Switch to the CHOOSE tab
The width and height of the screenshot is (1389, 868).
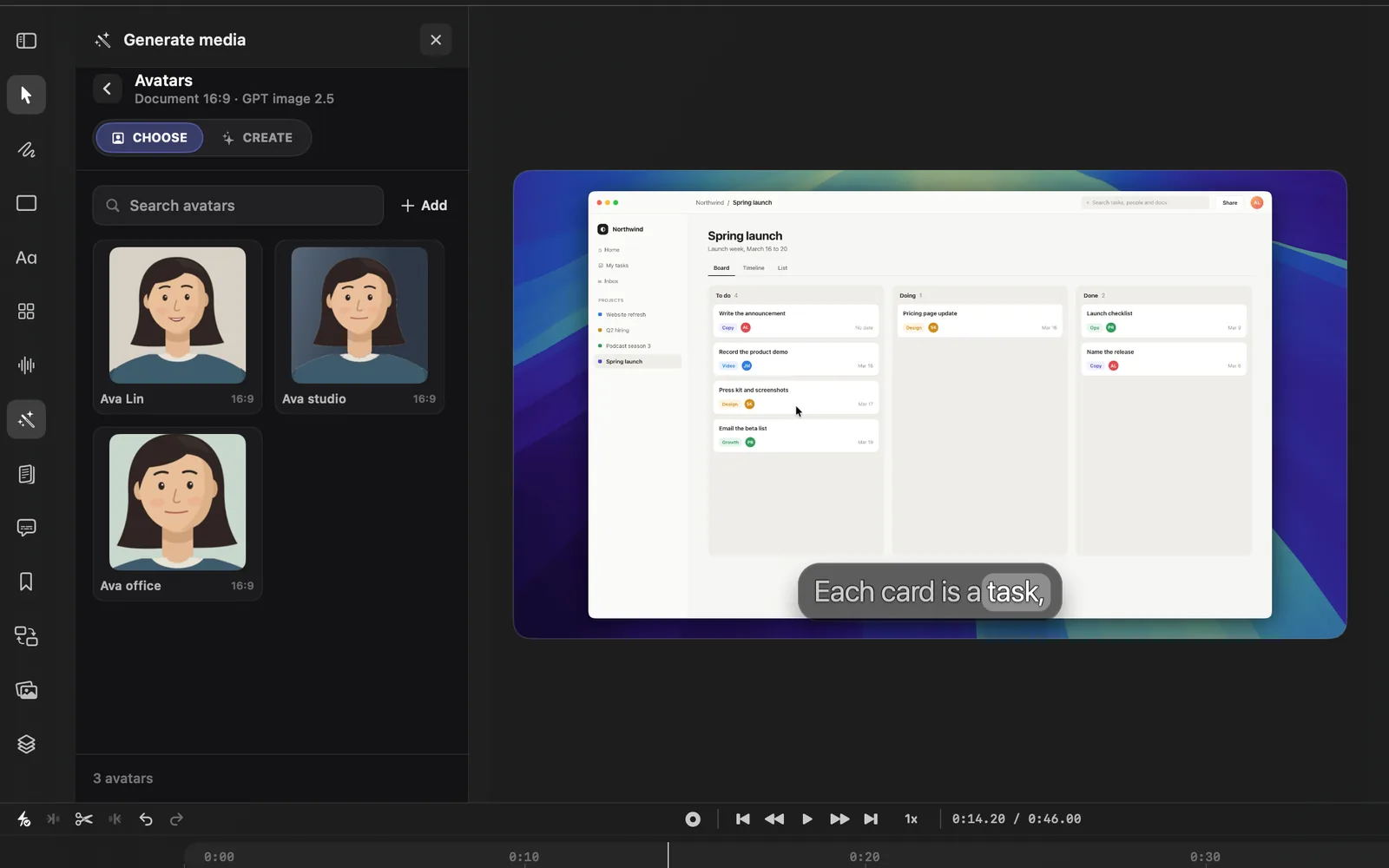(x=149, y=137)
